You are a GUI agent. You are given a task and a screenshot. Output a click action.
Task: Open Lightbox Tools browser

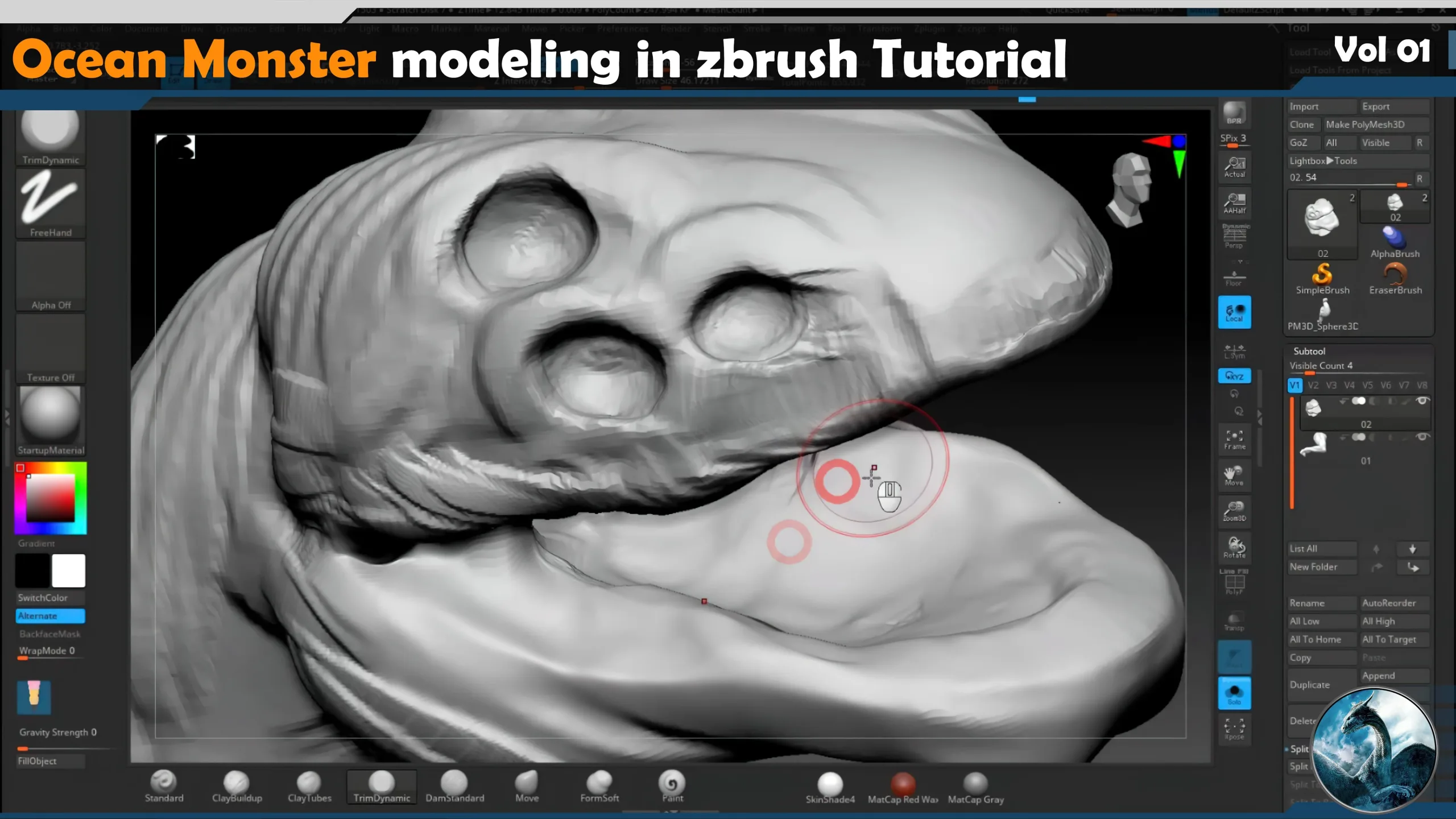click(1323, 161)
